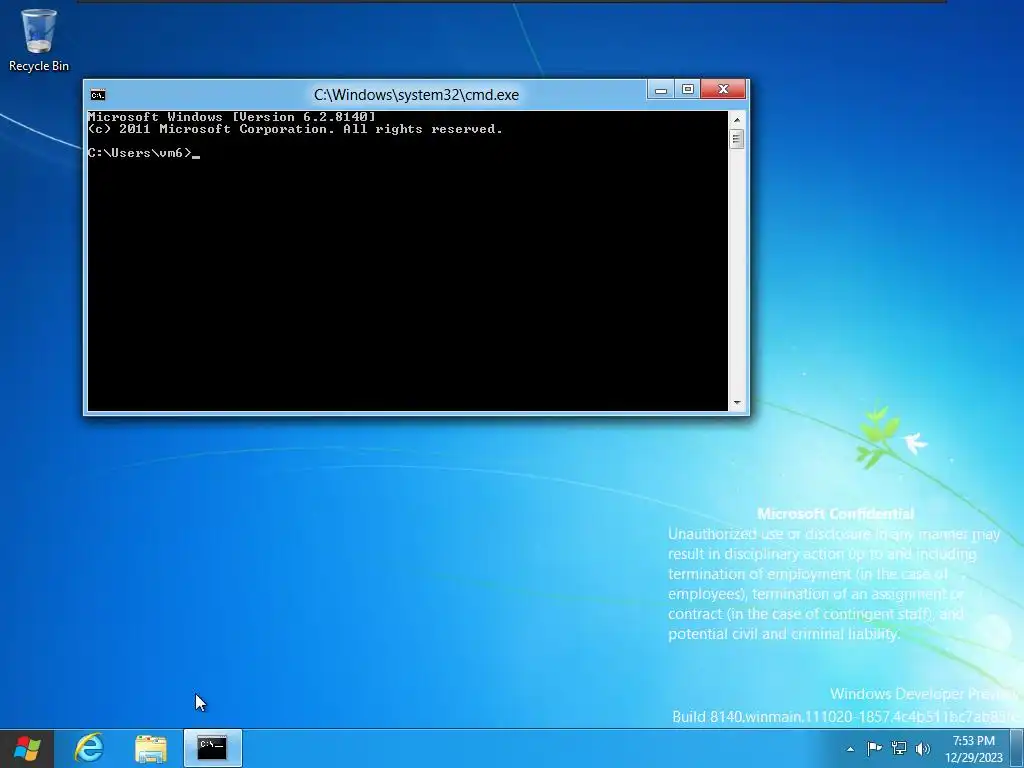Click the '(c) 2011 Microsoft Corporation' line
This screenshot has height=768, width=1024.
click(295, 129)
